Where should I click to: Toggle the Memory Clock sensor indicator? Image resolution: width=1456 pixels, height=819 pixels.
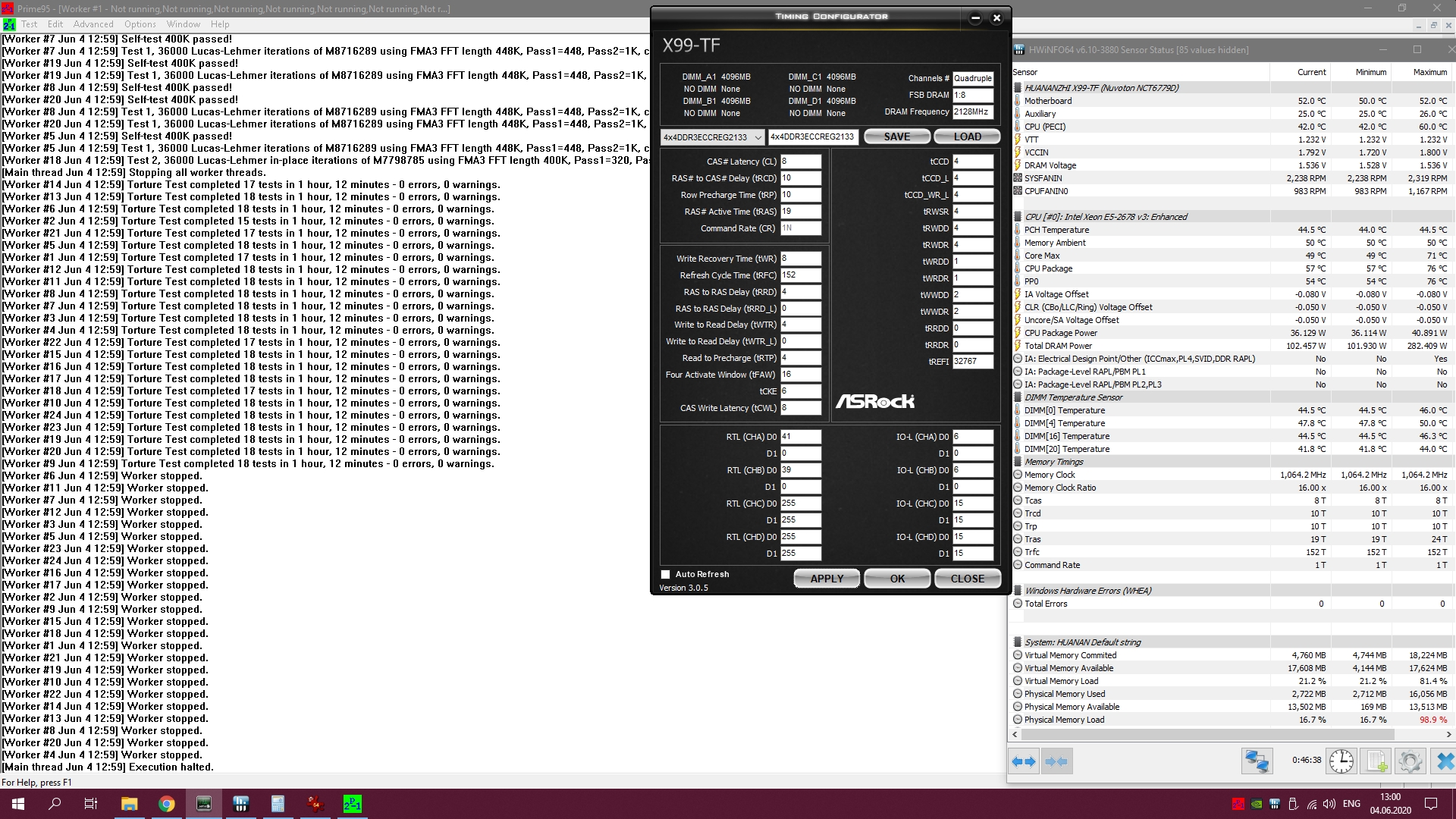(1018, 475)
